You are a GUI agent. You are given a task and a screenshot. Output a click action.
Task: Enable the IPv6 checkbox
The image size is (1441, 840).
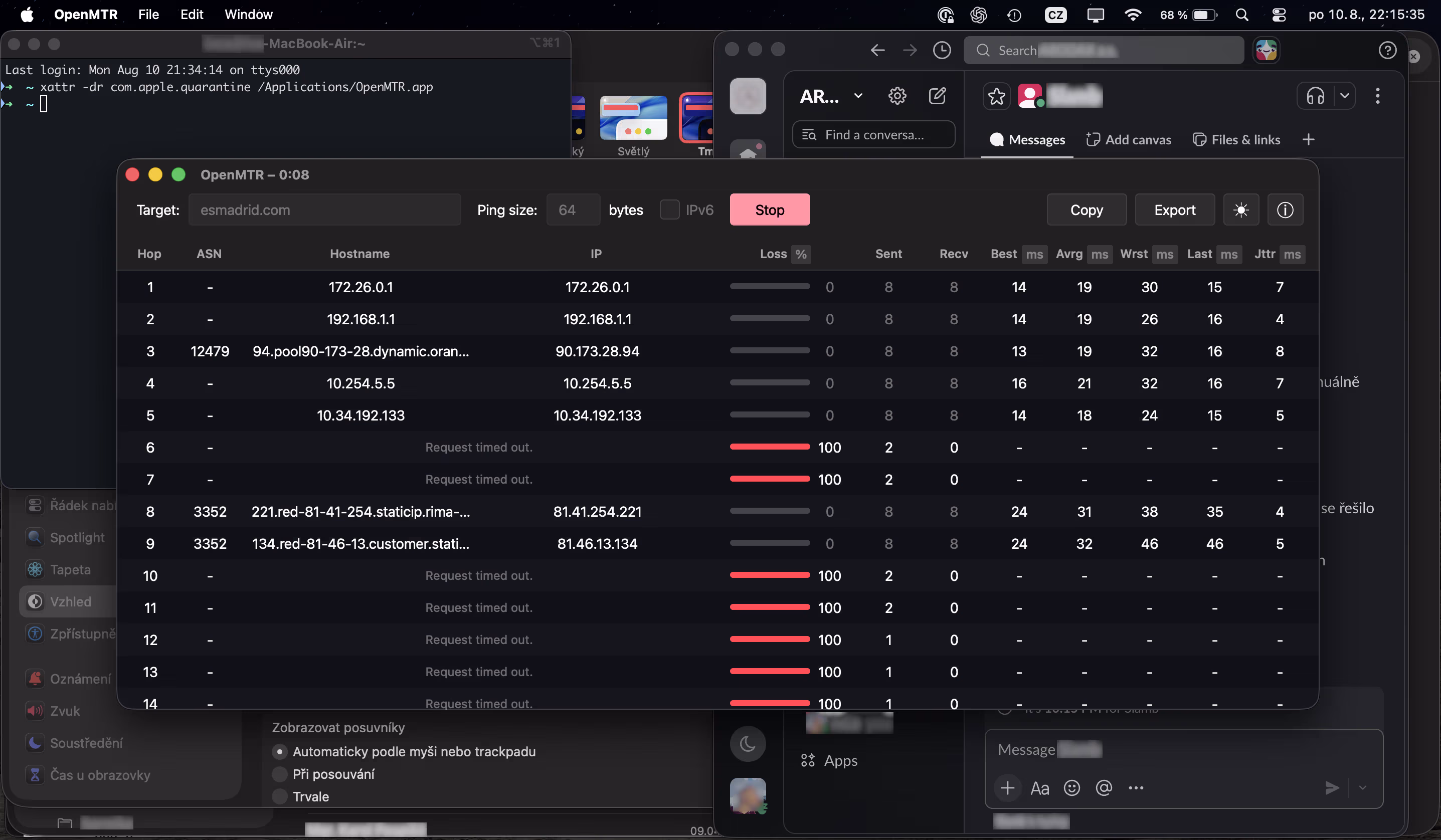pos(669,209)
